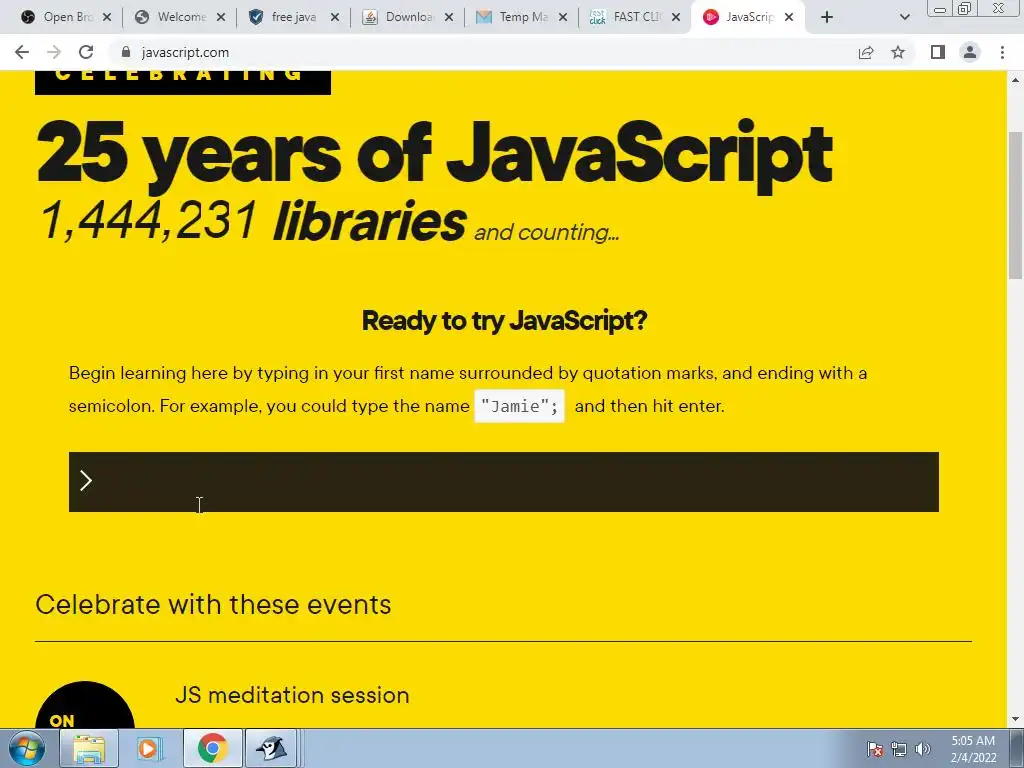Click the black ON event badge
The height and width of the screenshot is (768, 1024).
pos(85,707)
